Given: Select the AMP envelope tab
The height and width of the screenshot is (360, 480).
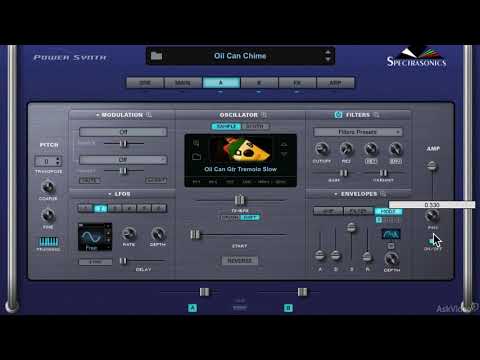Looking at the screenshot, I should pyautogui.click(x=328, y=211).
